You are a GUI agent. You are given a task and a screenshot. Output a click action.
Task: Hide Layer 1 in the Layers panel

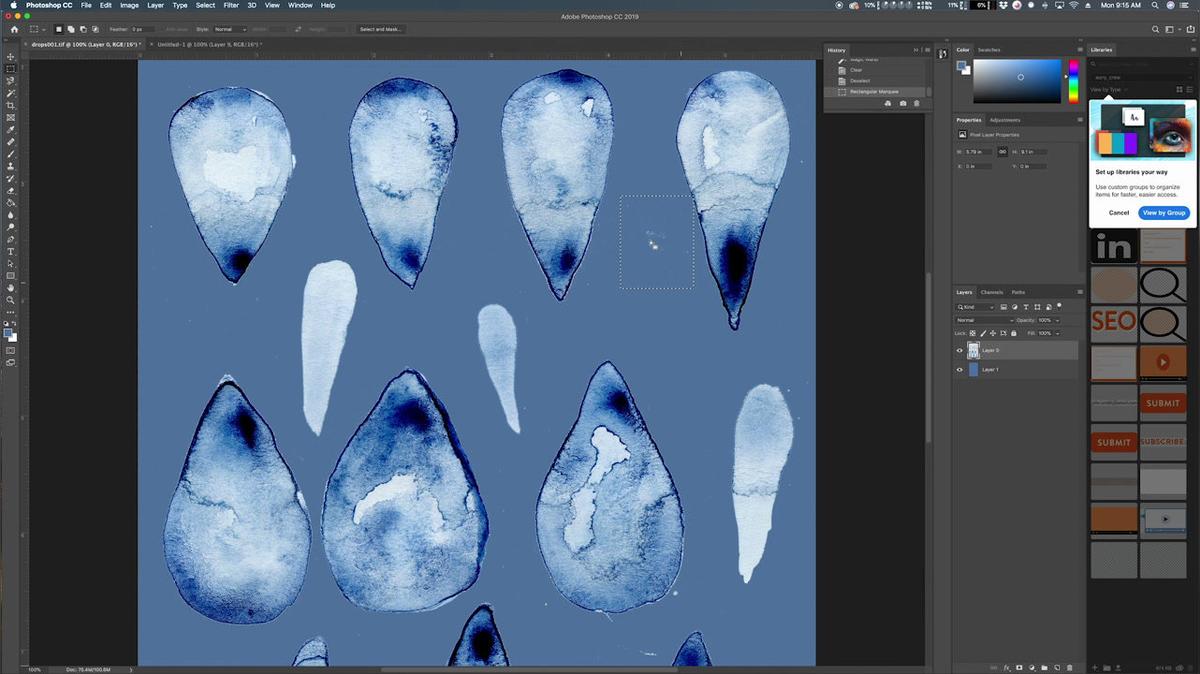959,369
